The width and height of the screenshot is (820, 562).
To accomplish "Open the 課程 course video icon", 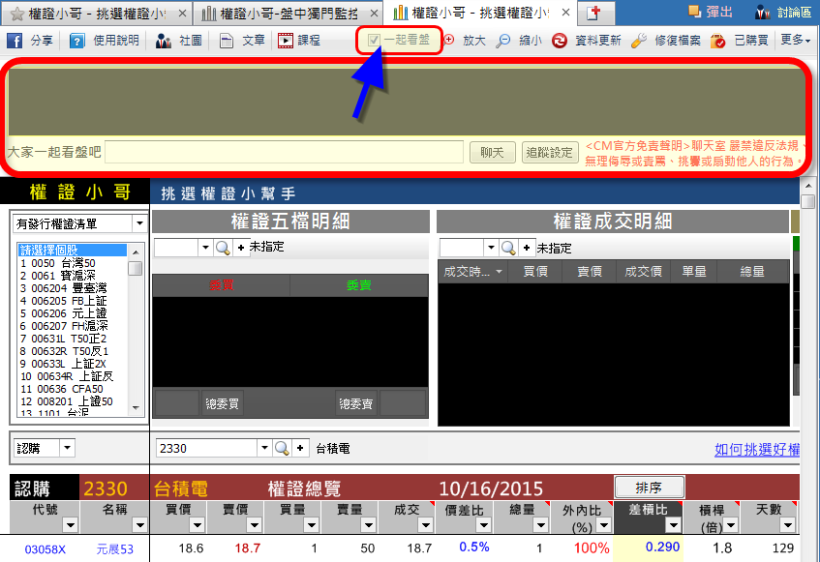I will 286,40.
